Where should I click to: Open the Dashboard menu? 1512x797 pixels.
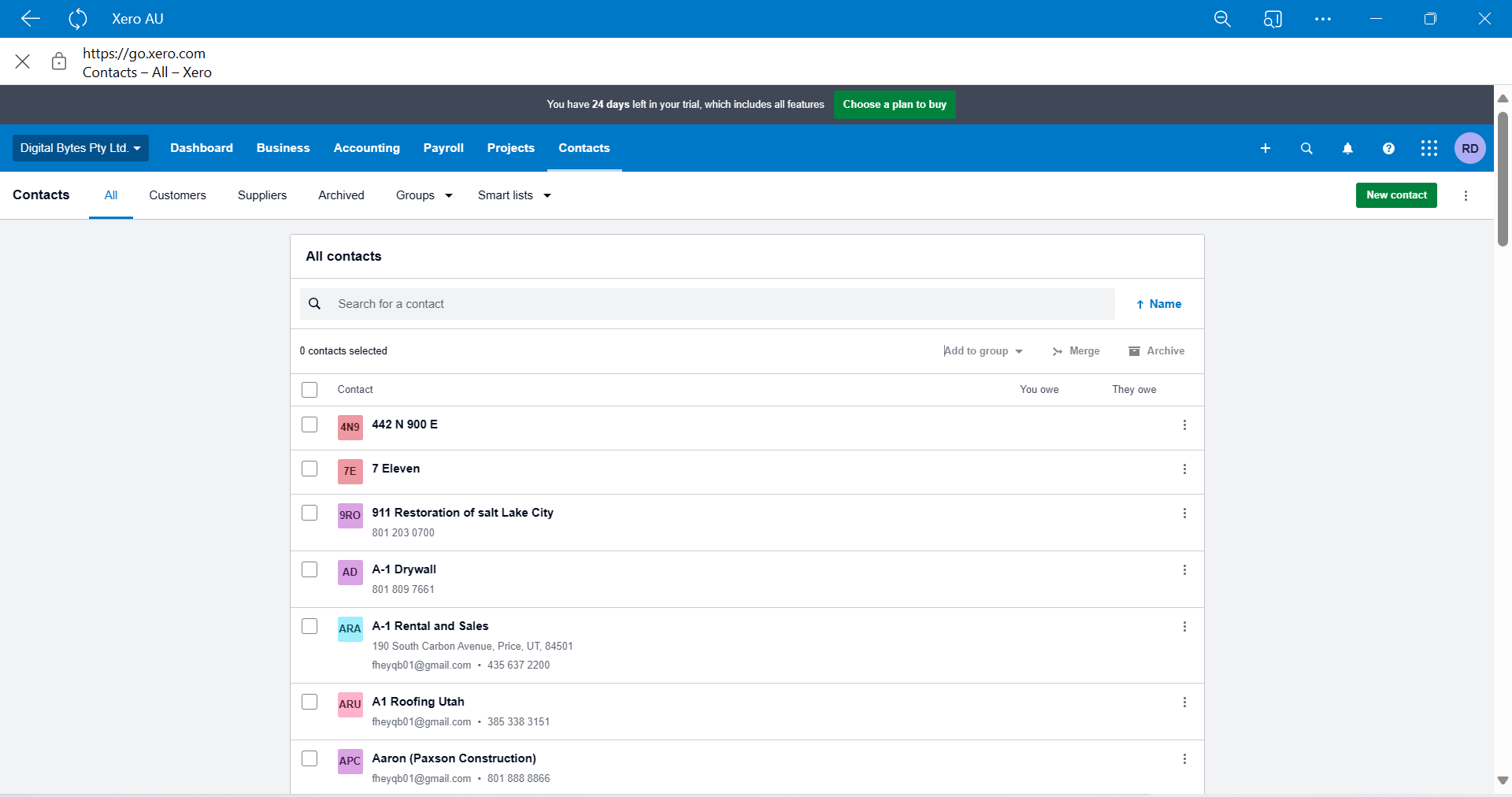coord(202,148)
